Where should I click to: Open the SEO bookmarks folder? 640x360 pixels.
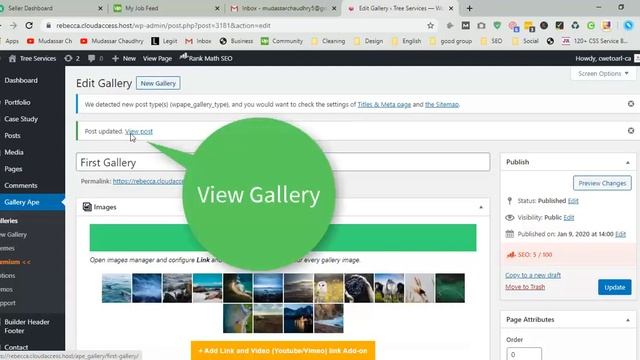point(491,41)
